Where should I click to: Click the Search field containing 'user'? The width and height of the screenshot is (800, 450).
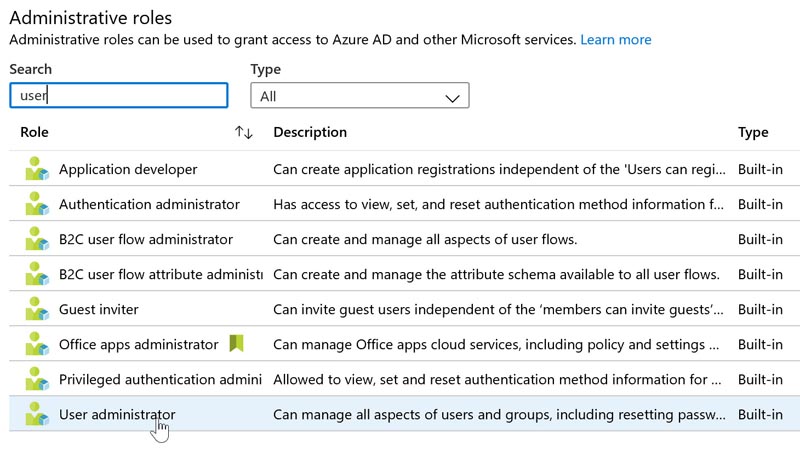click(118, 95)
